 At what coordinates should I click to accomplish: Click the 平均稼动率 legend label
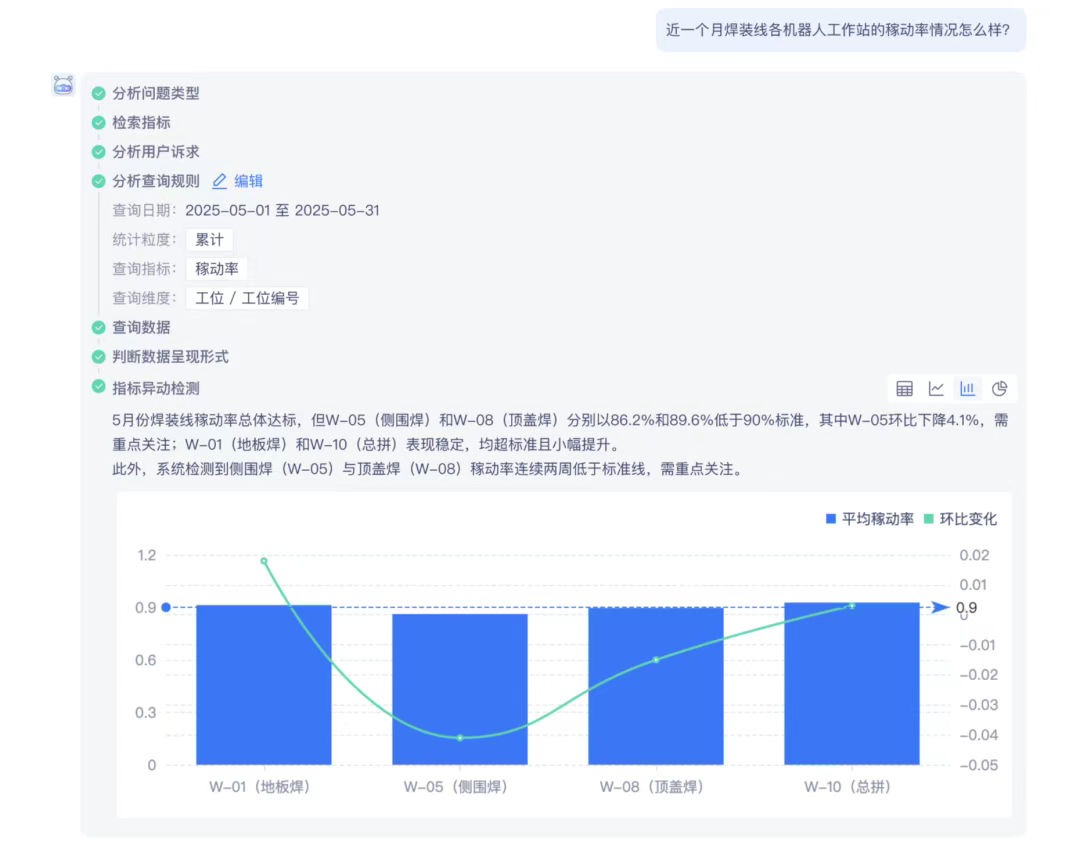878,519
